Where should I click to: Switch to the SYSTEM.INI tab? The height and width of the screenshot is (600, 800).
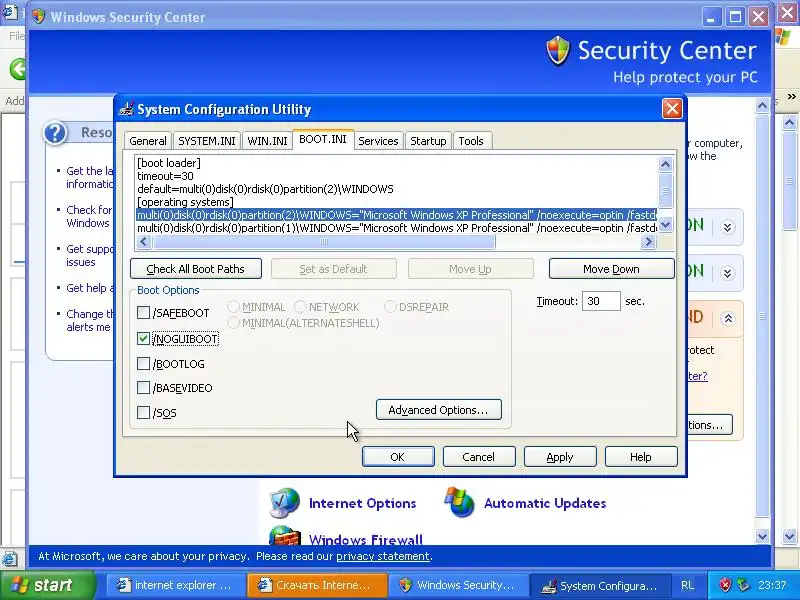[207, 141]
